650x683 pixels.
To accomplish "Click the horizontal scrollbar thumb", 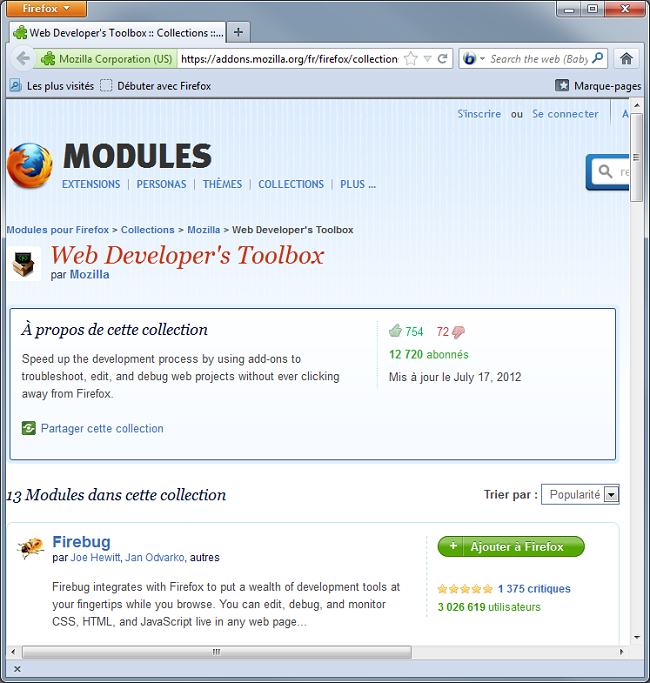I will (217, 652).
